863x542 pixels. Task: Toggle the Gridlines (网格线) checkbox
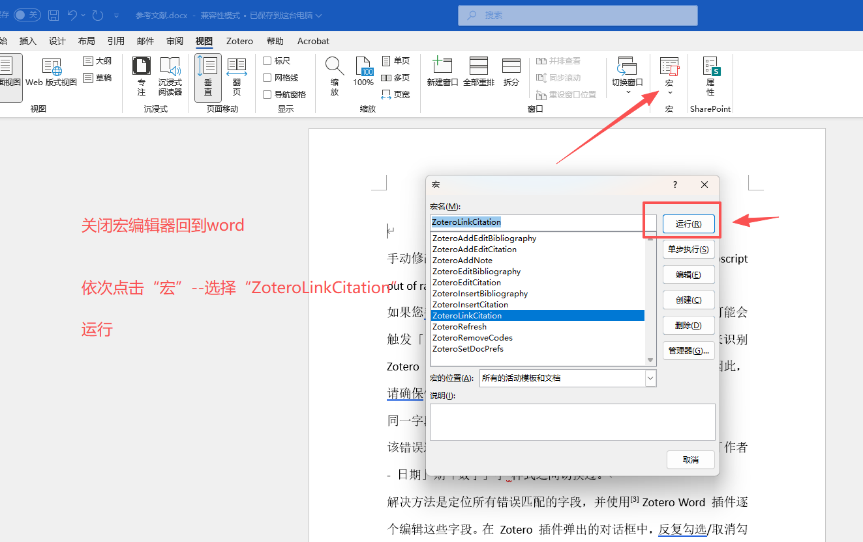tap(267, 78)
